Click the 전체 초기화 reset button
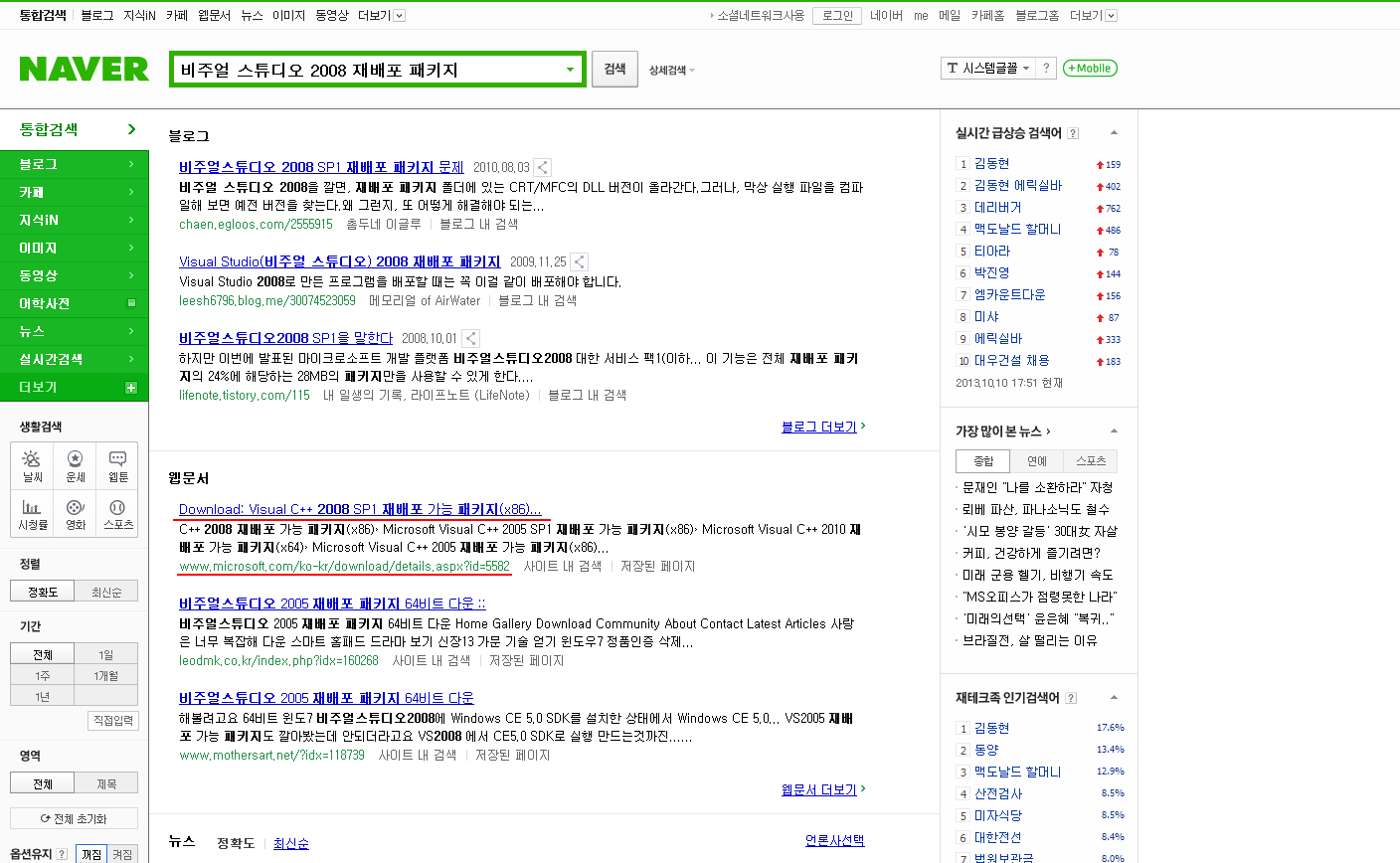Screen dimensions: 1400x863 click(75, 819)
